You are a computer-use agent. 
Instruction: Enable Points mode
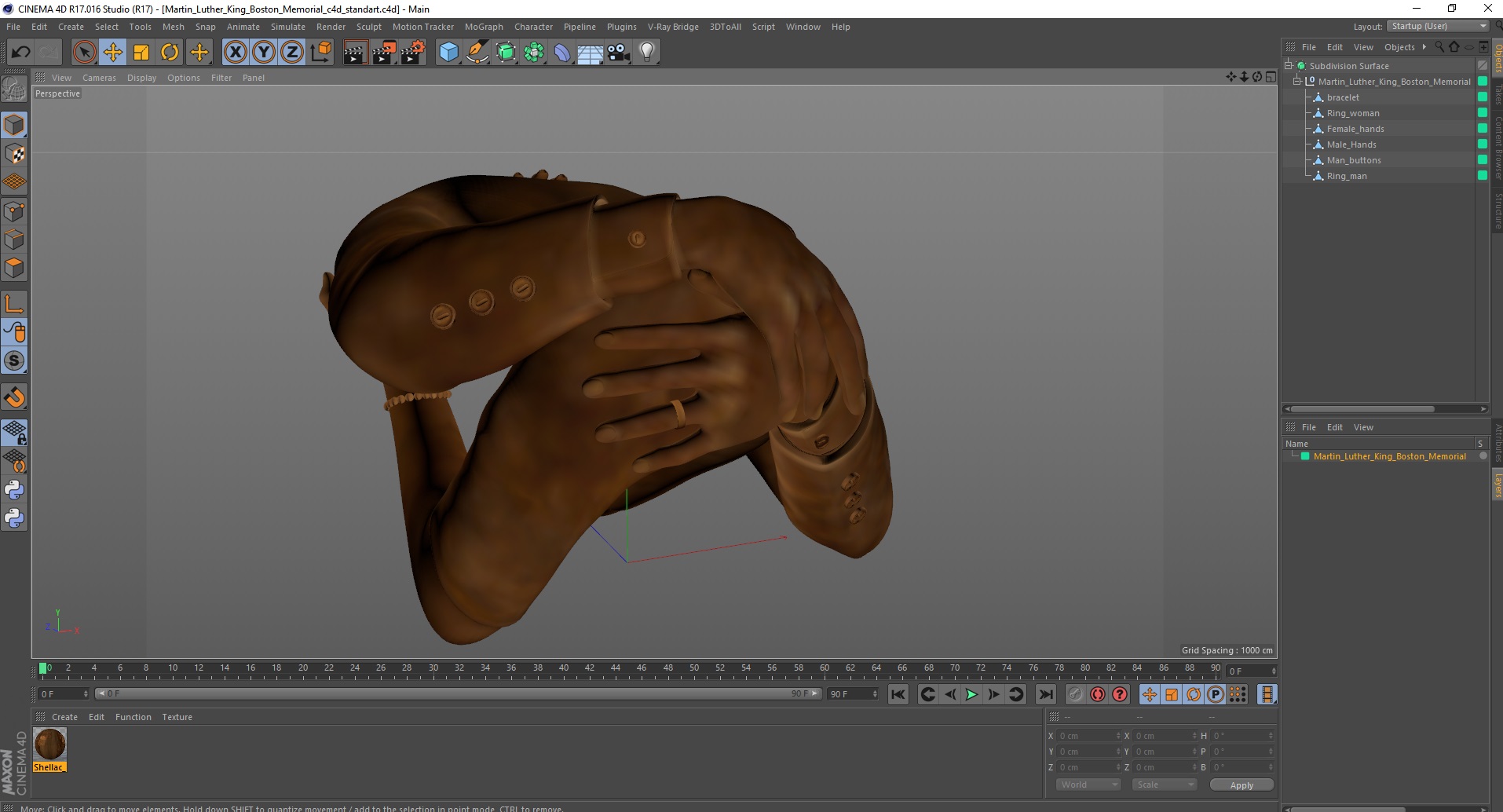click(x=14, y=211)
